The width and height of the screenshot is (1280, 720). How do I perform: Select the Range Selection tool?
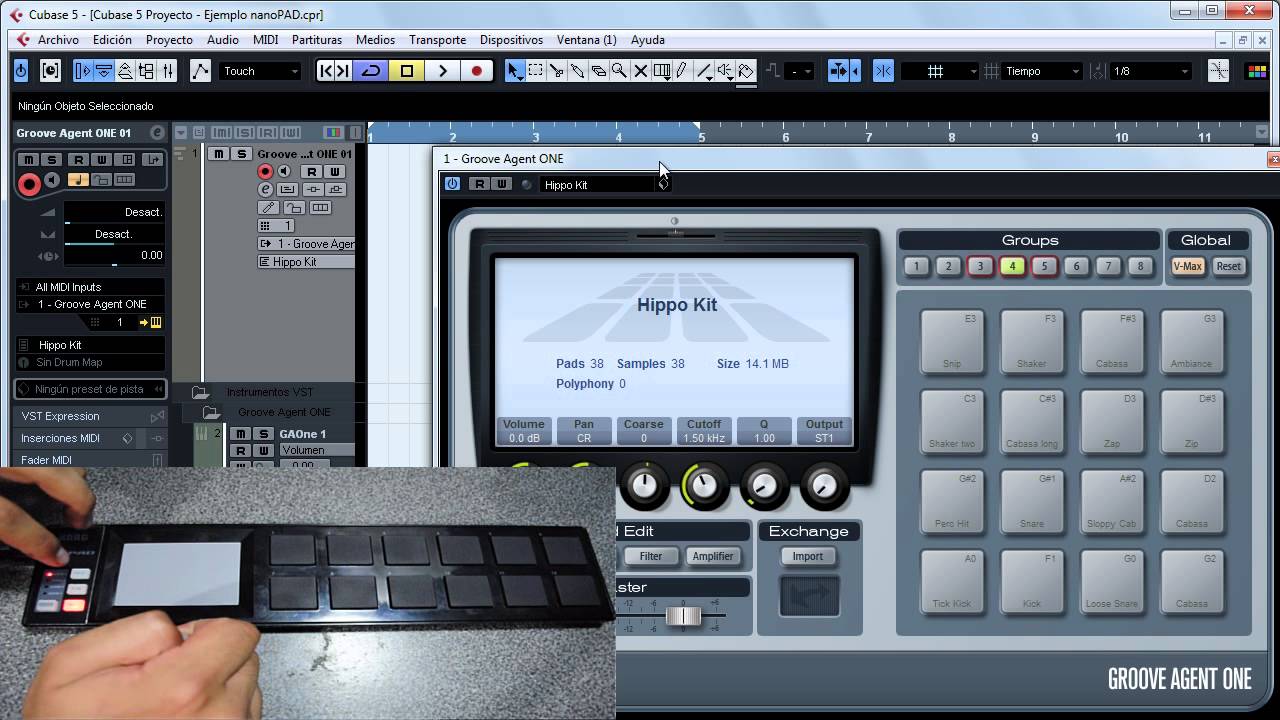pyautogui.click(x=536, y=71)
